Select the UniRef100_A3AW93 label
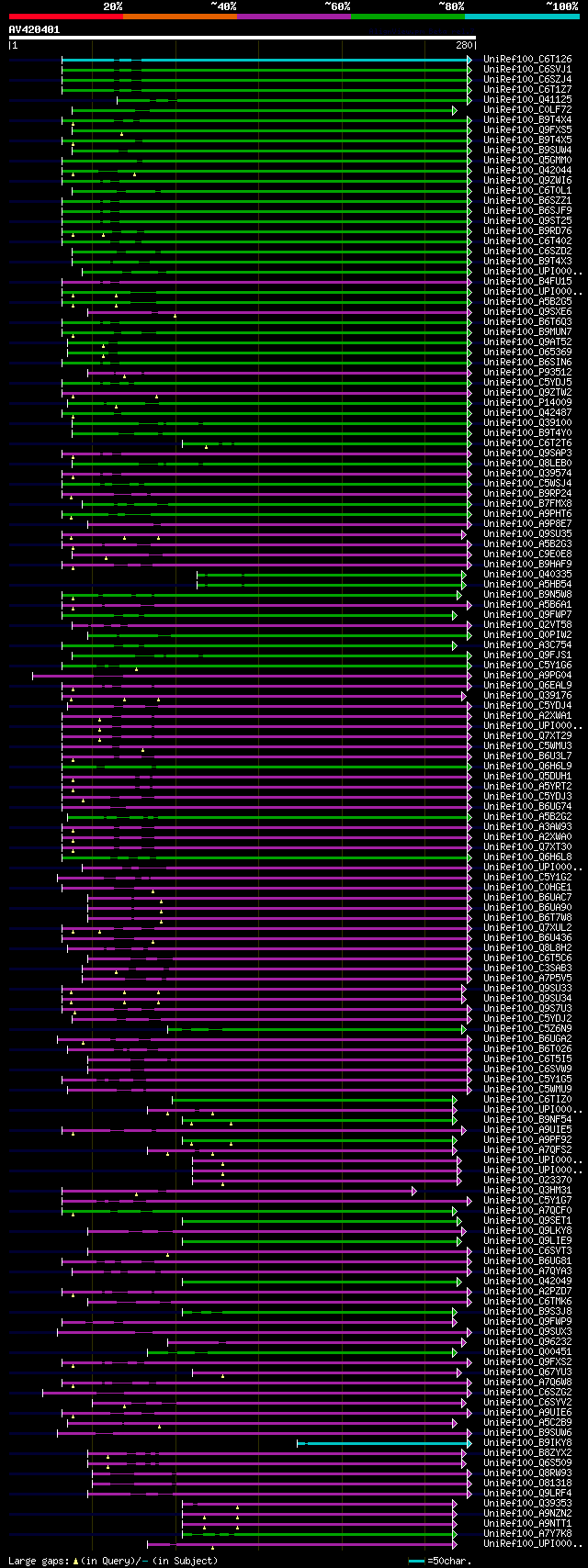588x1568 pixels. pos(527,827)
